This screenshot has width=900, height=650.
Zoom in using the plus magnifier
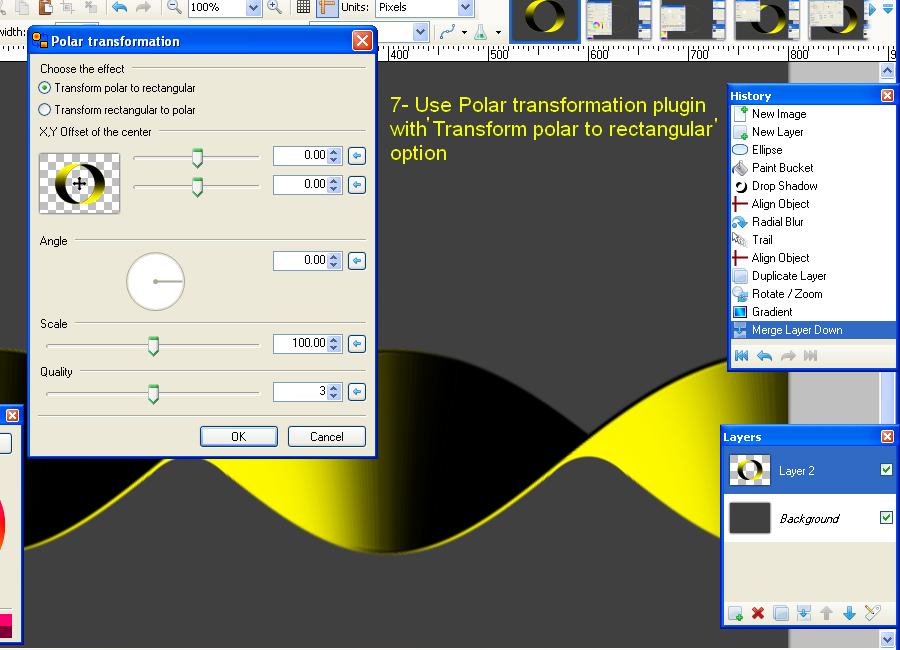(274, 7)
